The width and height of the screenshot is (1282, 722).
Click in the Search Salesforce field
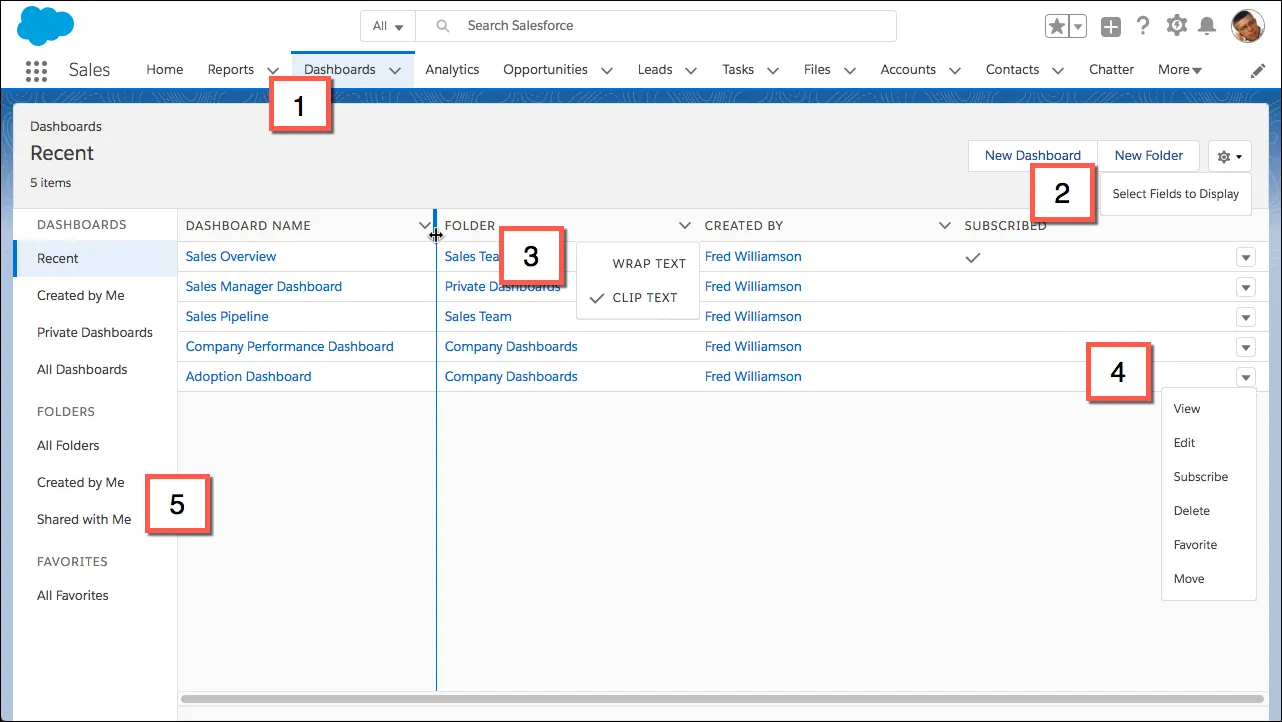656,26
